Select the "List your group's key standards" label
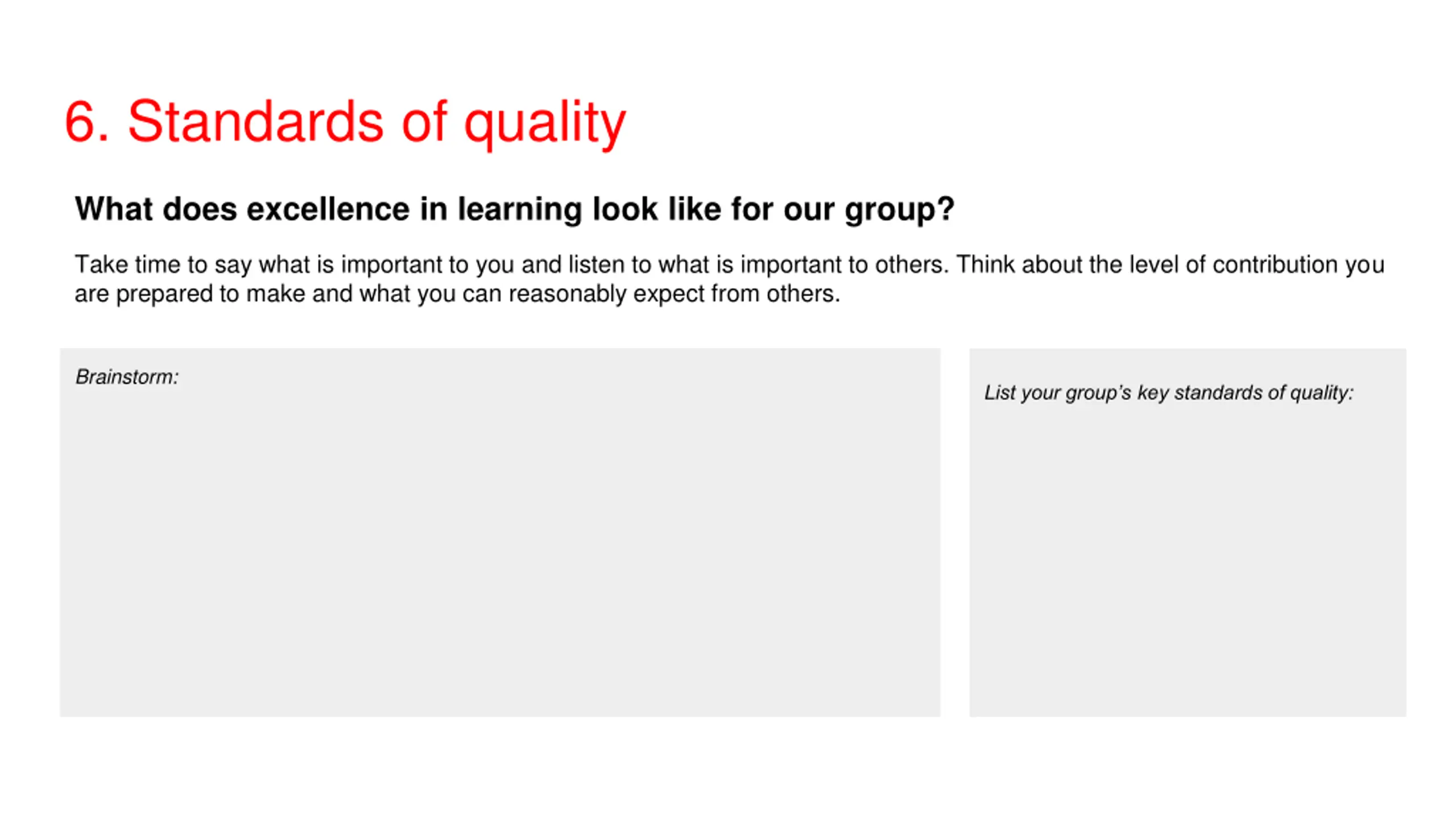The width and height of the screenshot is (1456, 819). [1168, 392]
